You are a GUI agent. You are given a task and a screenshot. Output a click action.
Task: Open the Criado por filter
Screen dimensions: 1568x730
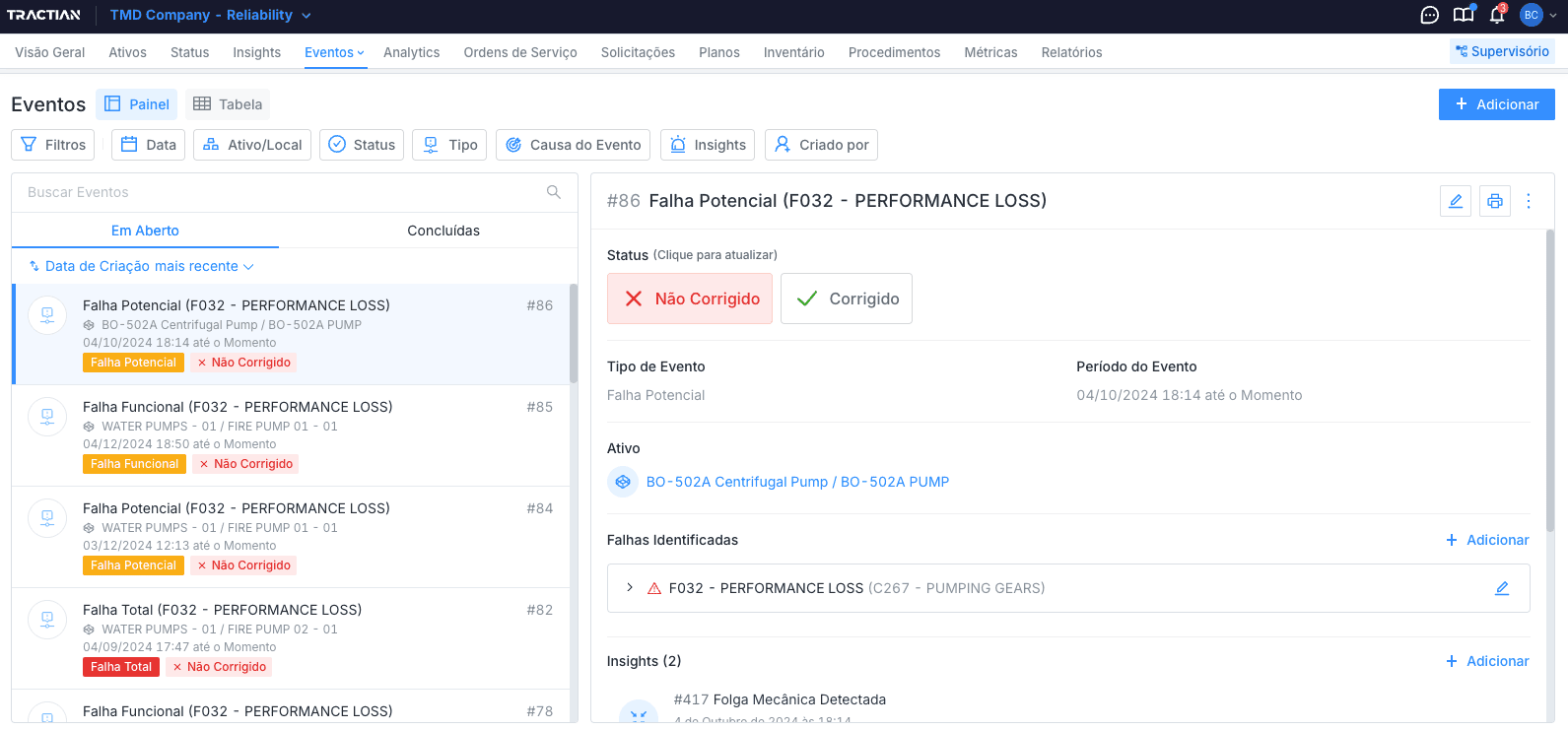(821, 145)
